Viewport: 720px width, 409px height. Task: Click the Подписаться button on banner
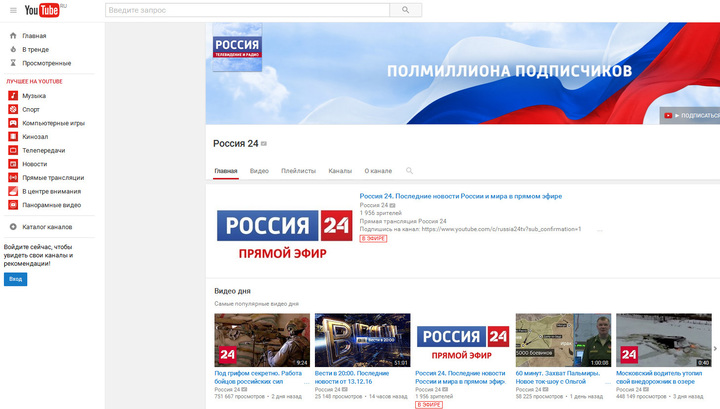pos(690,116)
